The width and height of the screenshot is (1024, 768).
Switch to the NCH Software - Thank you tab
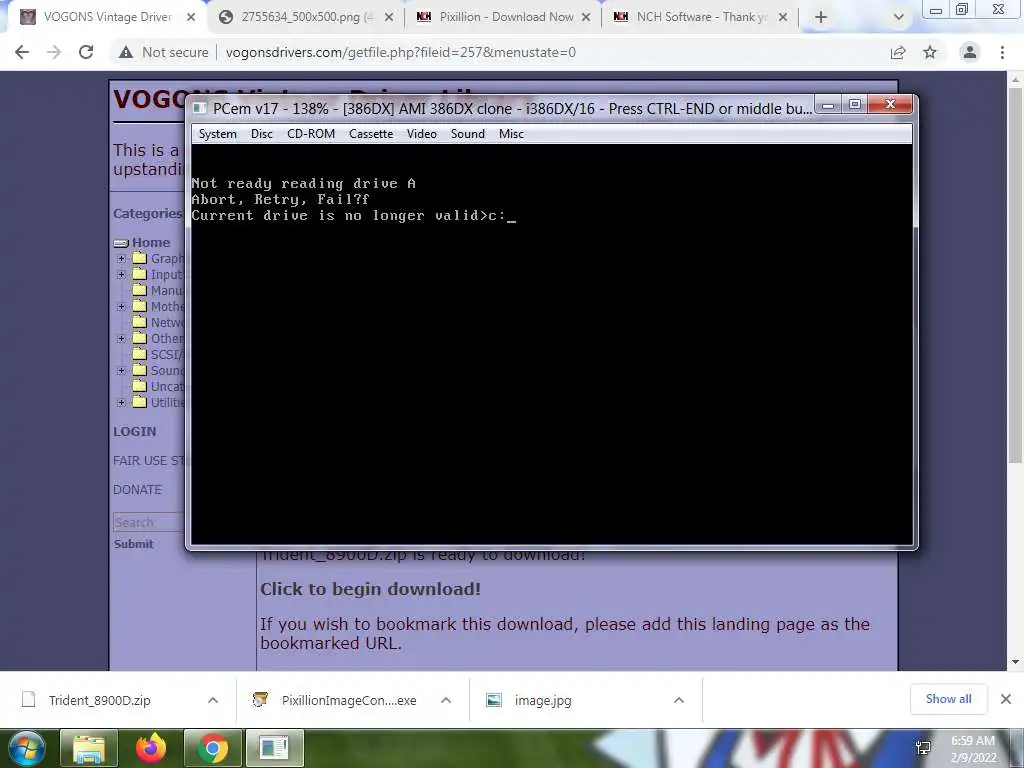point(702,17)
